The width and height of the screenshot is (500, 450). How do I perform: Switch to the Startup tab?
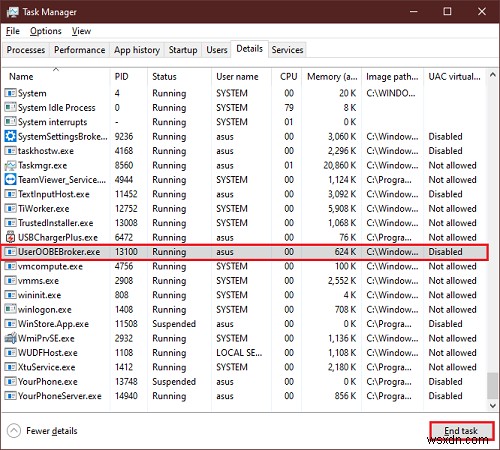click(183, 50)
